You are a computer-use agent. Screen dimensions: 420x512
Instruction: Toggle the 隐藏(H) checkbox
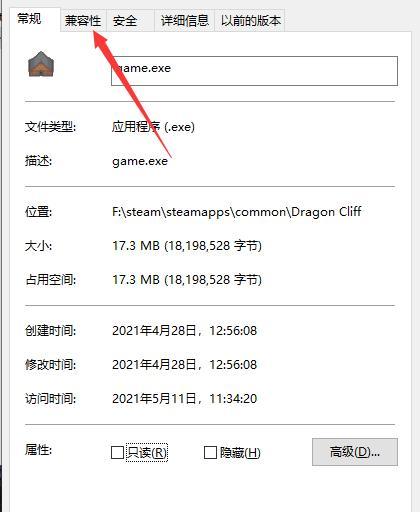(210, 453)
